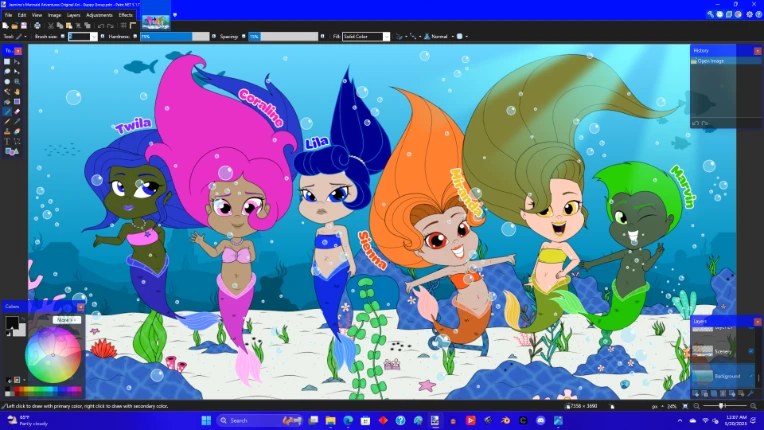Image resolution: width=764 pixels, height=430 pixels.
Task: Open the image list dropdown arrow
Action: pyautogui.click(x=175, y=15)
